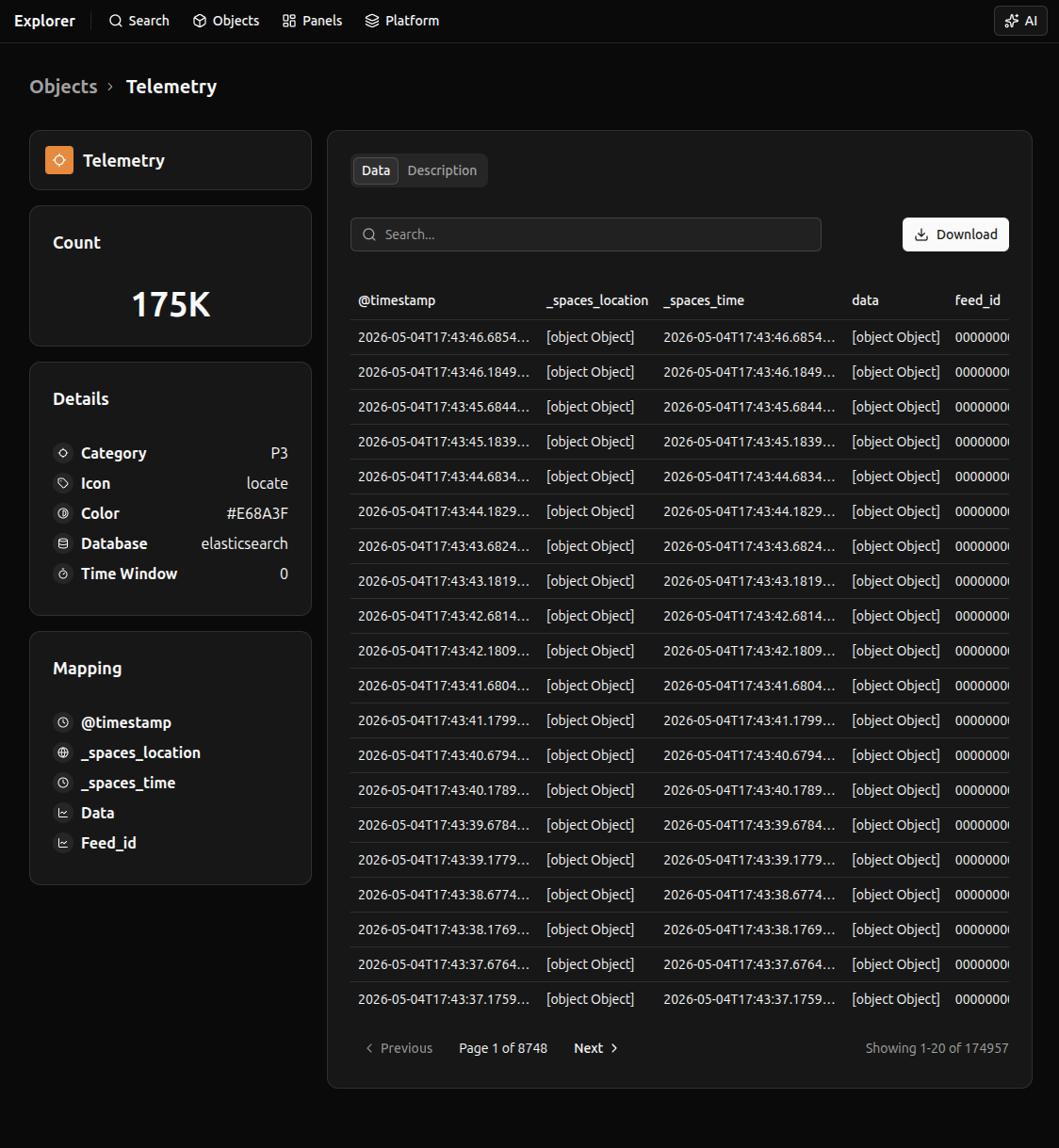The width and height of the screenshot is (1059, 1148).
Task: Click the orange Telemetry locate icon
Action: click(x=59, y=160)
